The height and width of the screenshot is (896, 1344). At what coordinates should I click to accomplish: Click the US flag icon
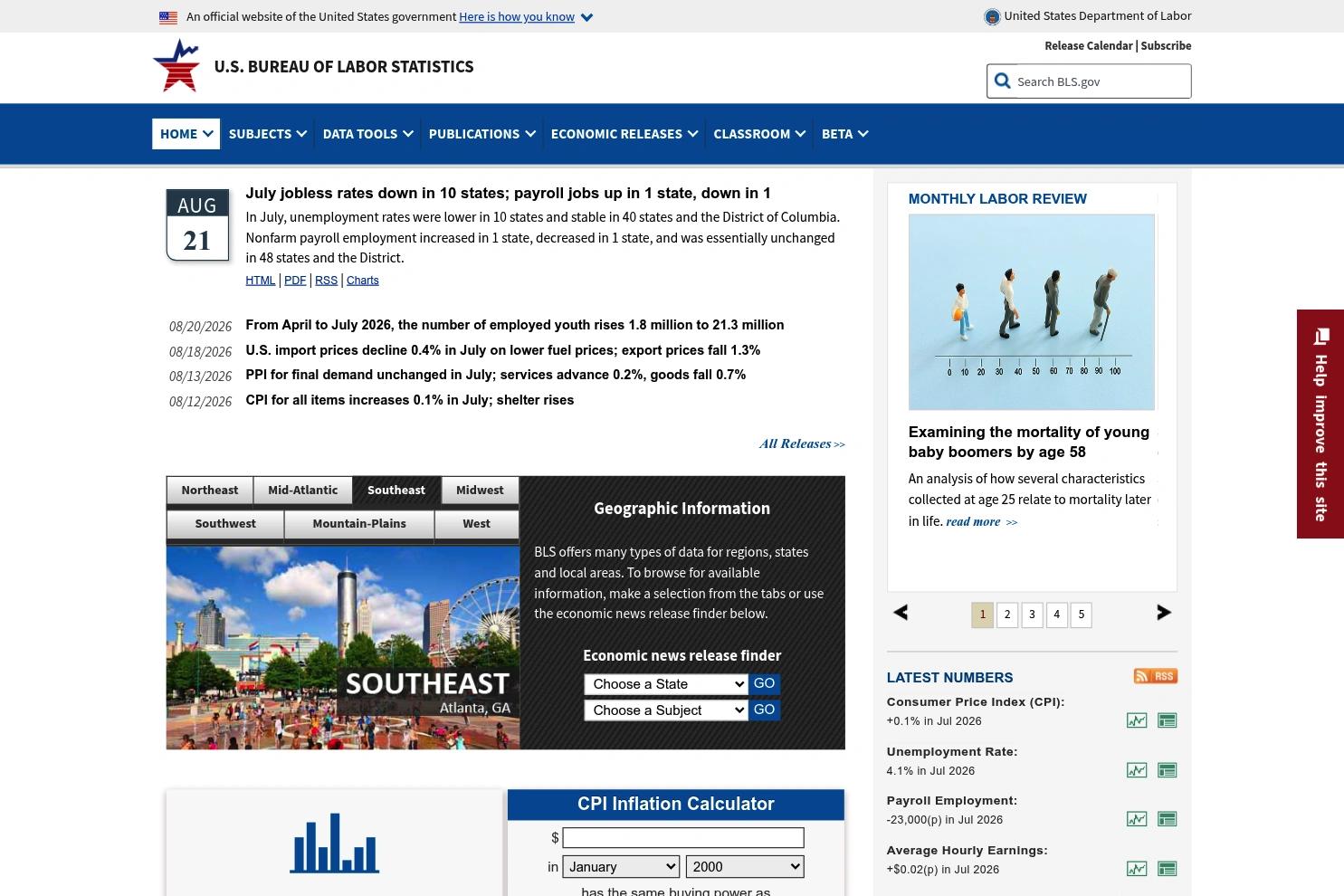pyautogui.click(x=168, y=16)
